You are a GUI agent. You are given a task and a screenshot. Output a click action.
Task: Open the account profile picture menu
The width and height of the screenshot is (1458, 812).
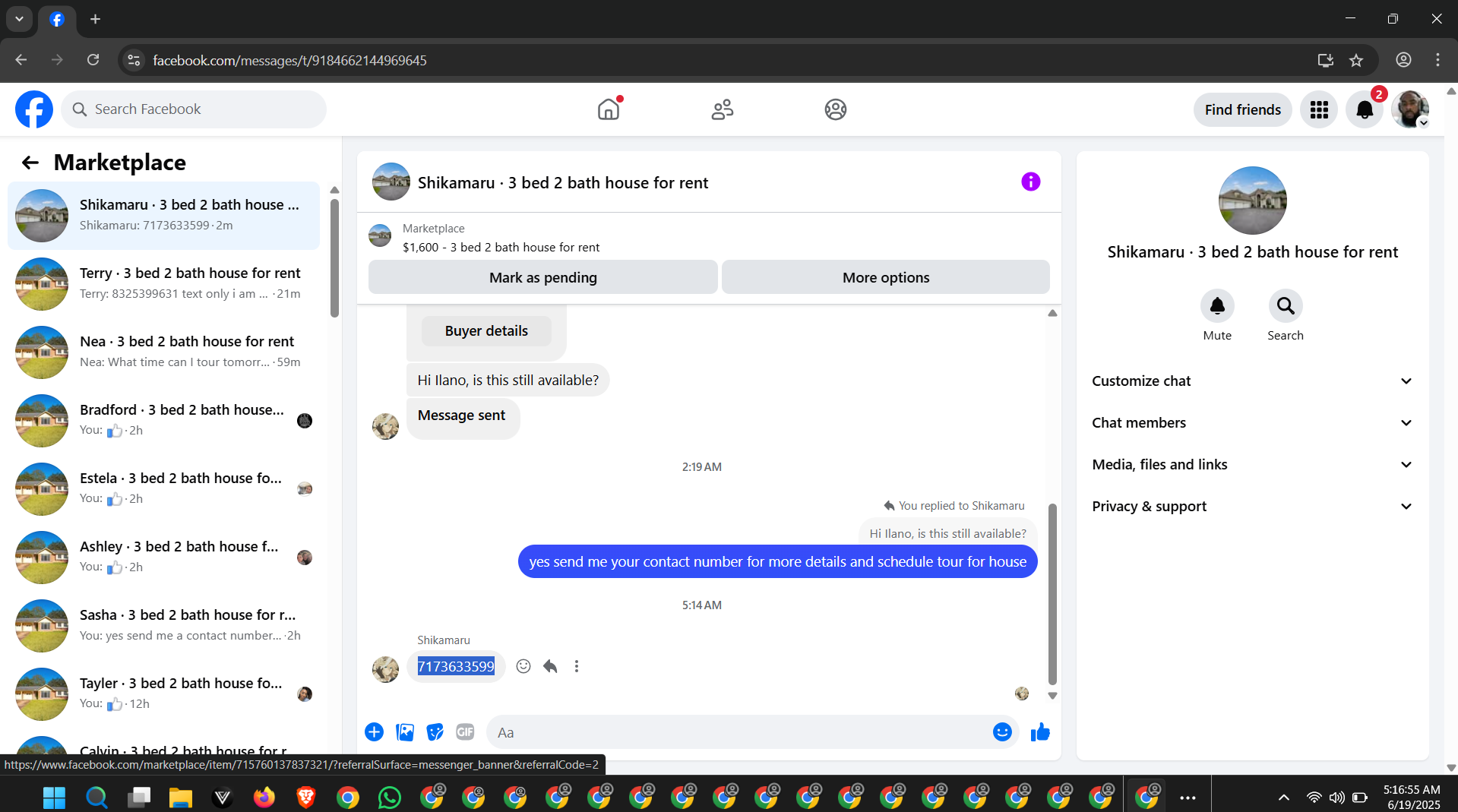click(x=1410, y=110)
